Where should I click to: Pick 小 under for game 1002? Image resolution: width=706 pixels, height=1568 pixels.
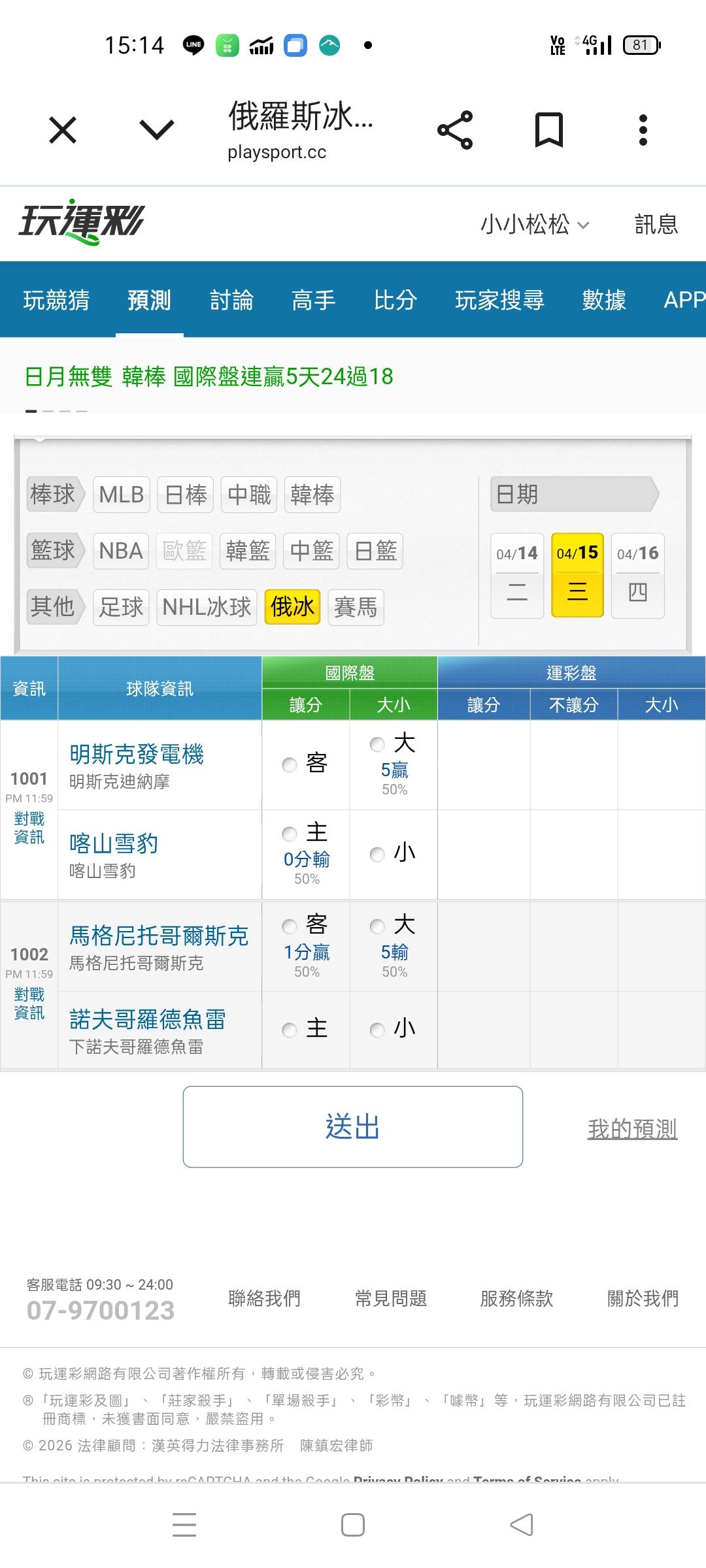tap(377, 1030)
